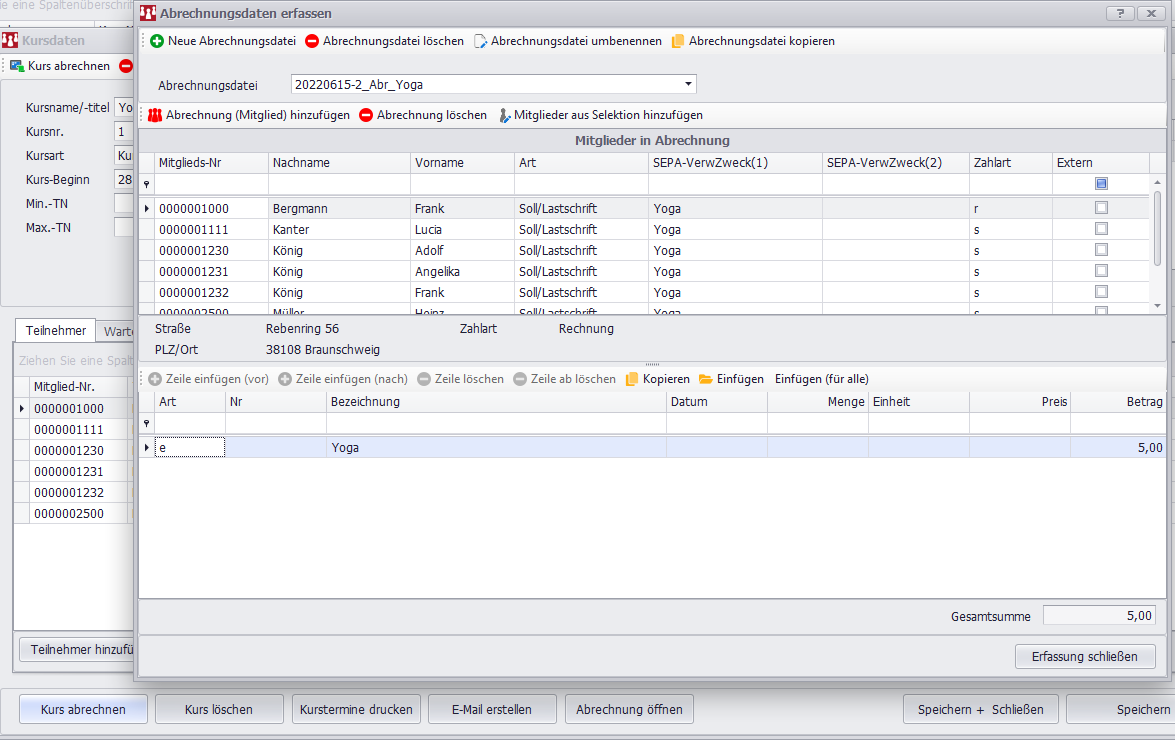Screen dimensions: 1175x740
Task: Click the Abrechnungsdatei umbenennen icon
Action: 481,41
